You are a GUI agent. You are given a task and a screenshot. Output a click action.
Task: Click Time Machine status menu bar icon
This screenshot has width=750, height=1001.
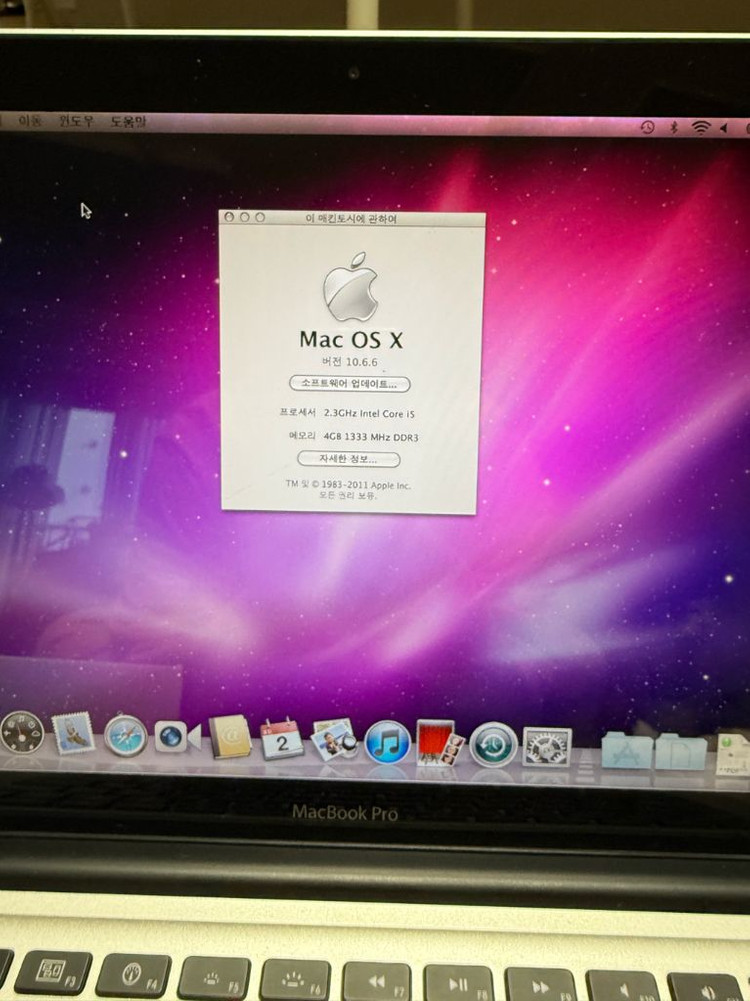click(x=647, y=127)
